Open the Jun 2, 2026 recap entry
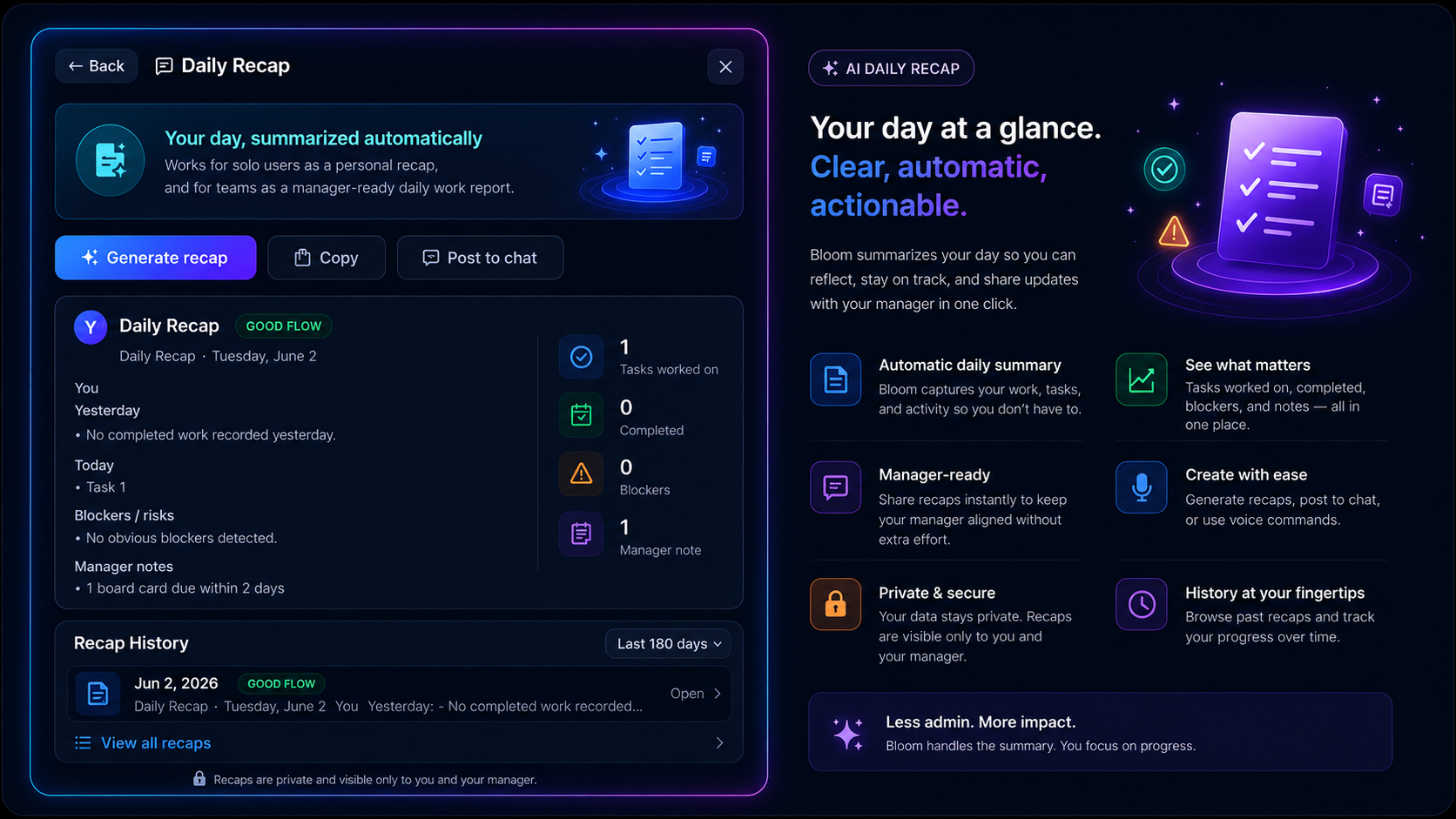Screen dimensions: 1456x819 coord(399,694)
